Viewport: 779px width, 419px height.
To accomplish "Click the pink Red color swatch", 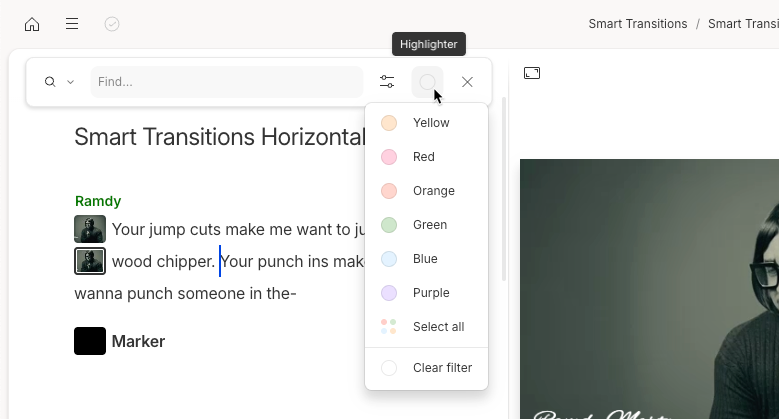I will pyautogui.click(x=389, y=157).
